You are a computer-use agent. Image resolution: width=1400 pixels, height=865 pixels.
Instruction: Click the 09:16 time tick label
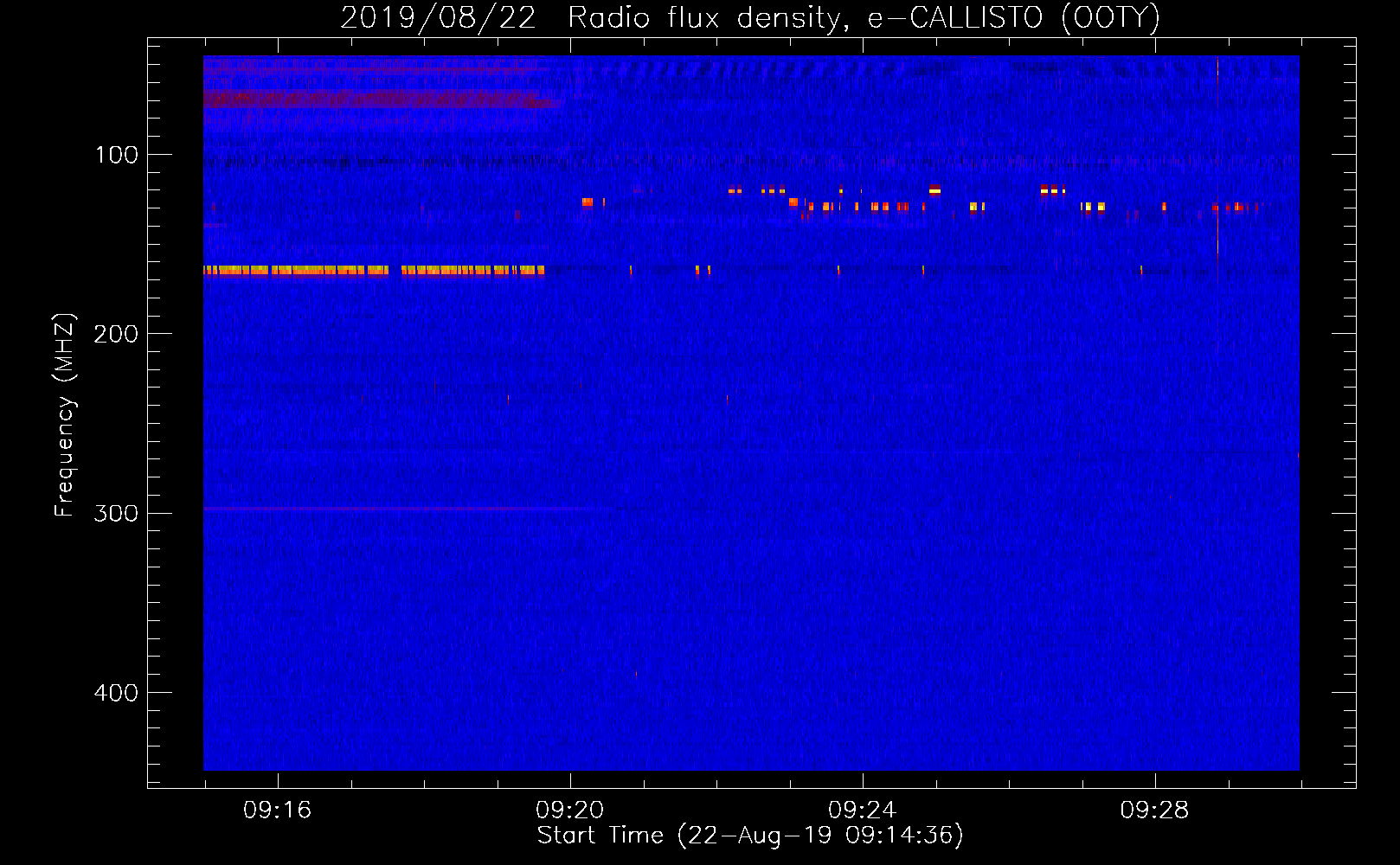click(x=277, y=811)
